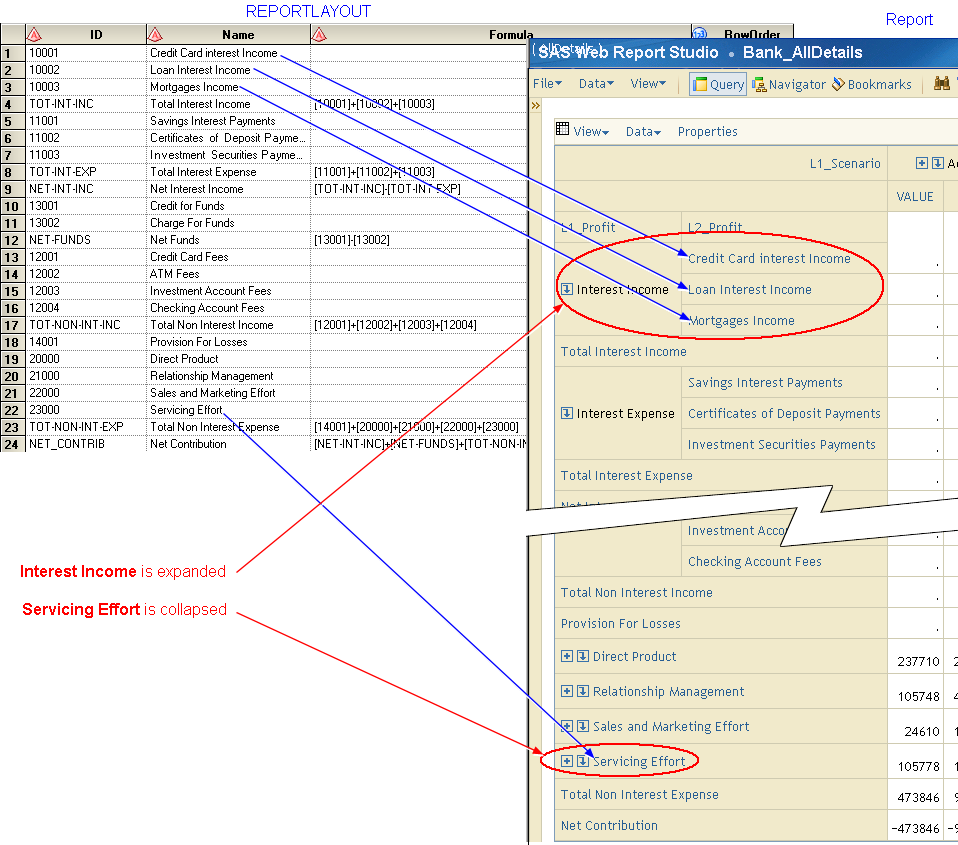Image resolution: width=958 pixels, height=845 pixels.
Task: Click the binoculars search icon
Action: 941,84
